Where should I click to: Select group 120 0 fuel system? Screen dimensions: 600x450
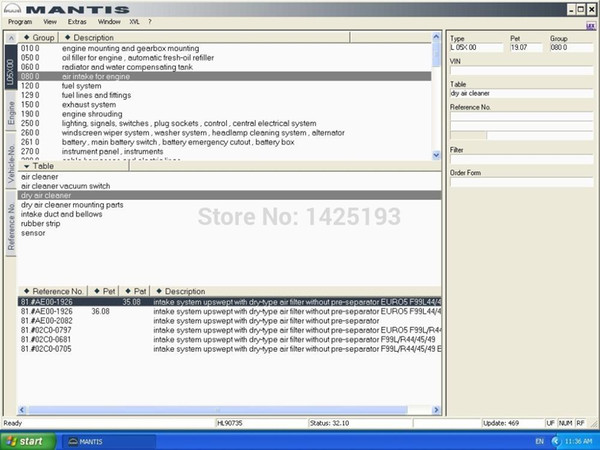pyautogui.click(x=225, y=86)
